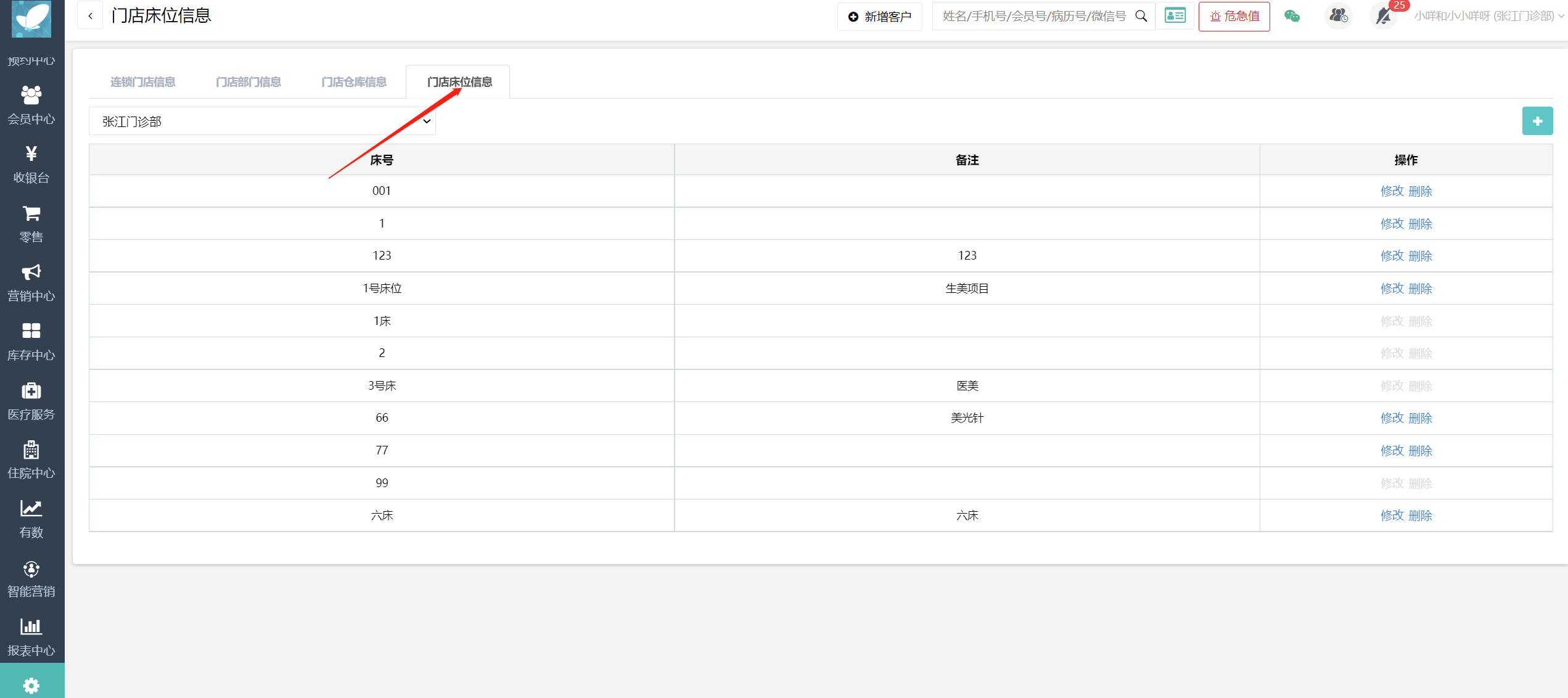
Task: Click 删除 for bed 001
Action: (x=1420, y=191)
